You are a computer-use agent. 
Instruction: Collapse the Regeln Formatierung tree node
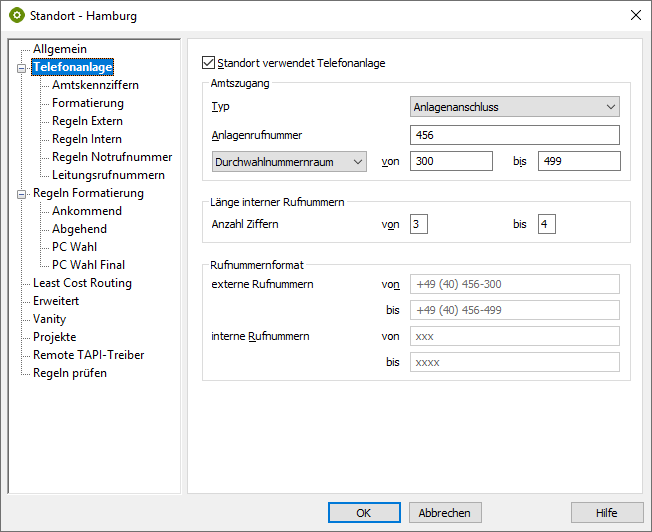tap(22, 194)
